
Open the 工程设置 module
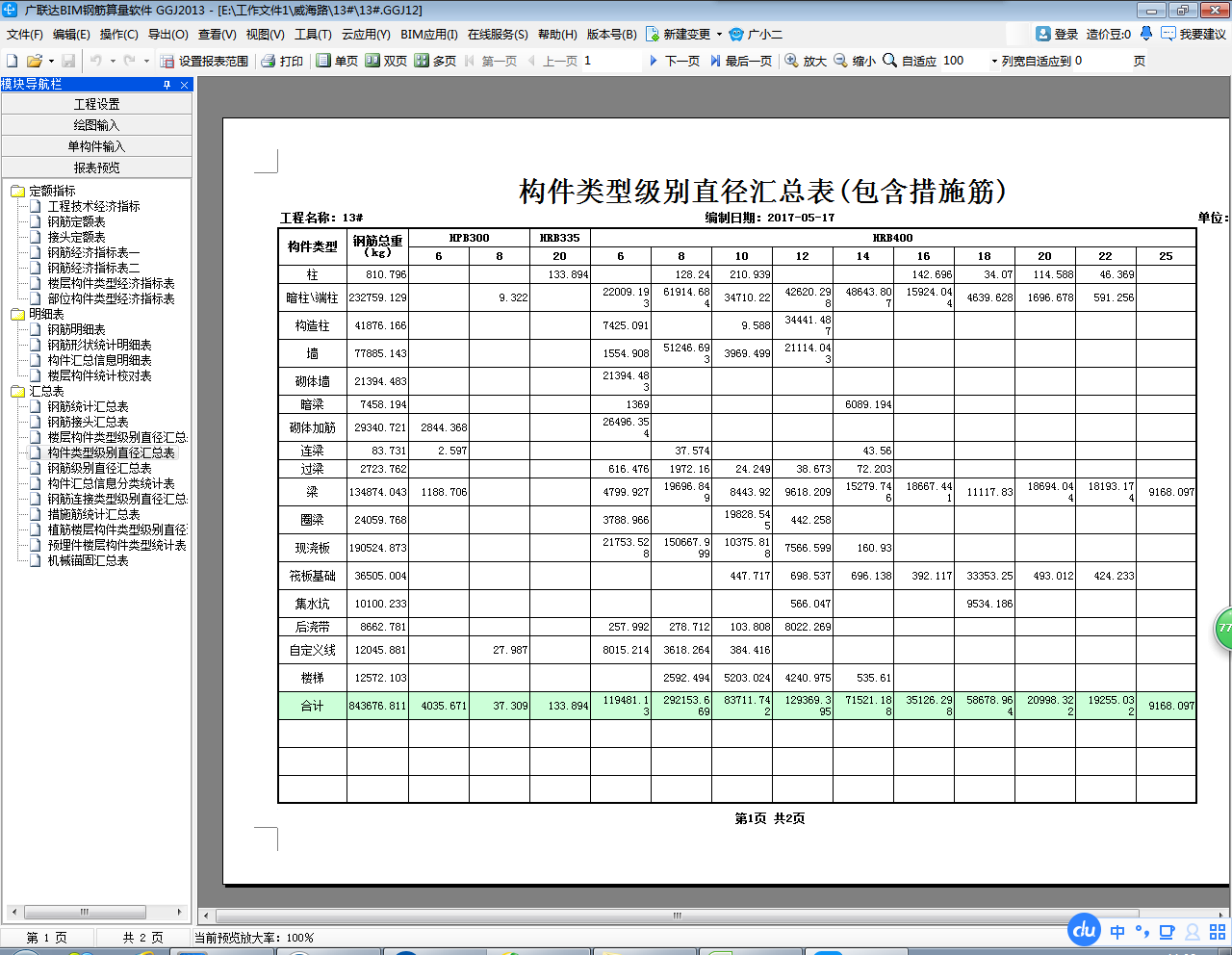96,104
